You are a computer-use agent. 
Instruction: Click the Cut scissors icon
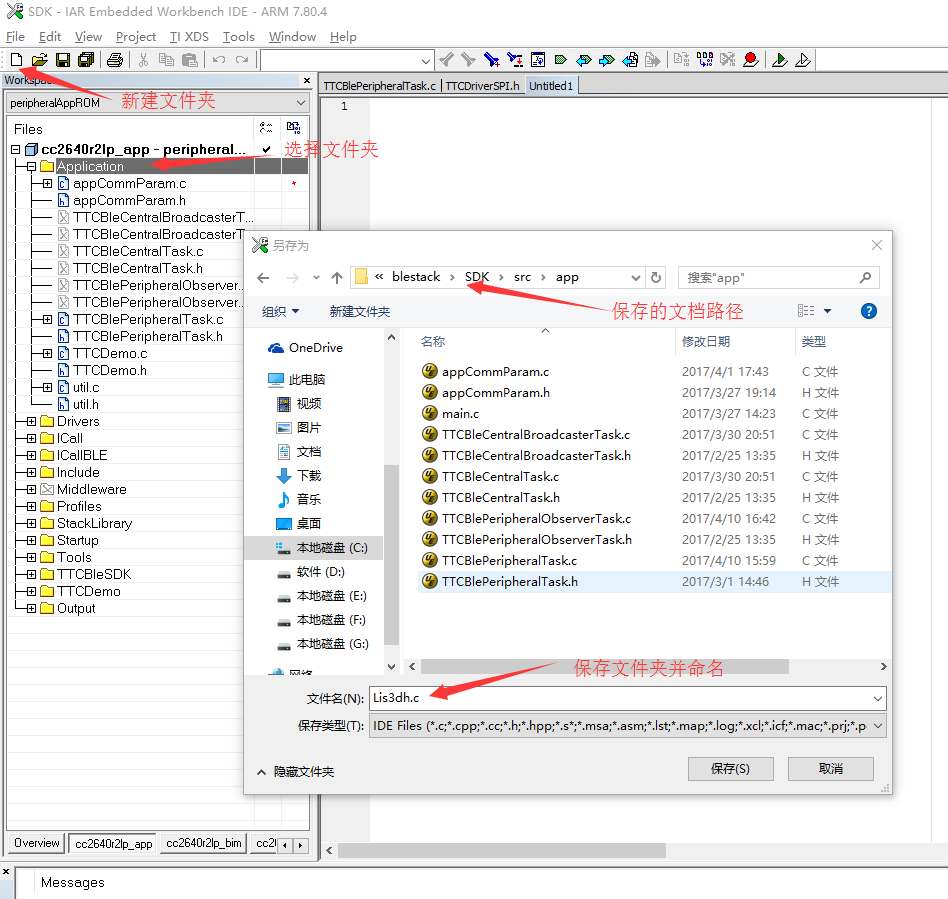click(x=143, y=60)
